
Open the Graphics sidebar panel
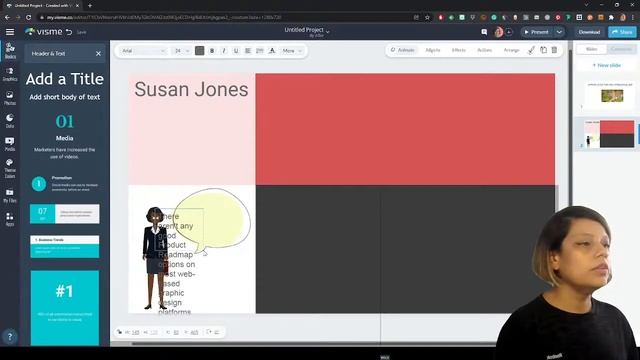[x=10, y=74]
